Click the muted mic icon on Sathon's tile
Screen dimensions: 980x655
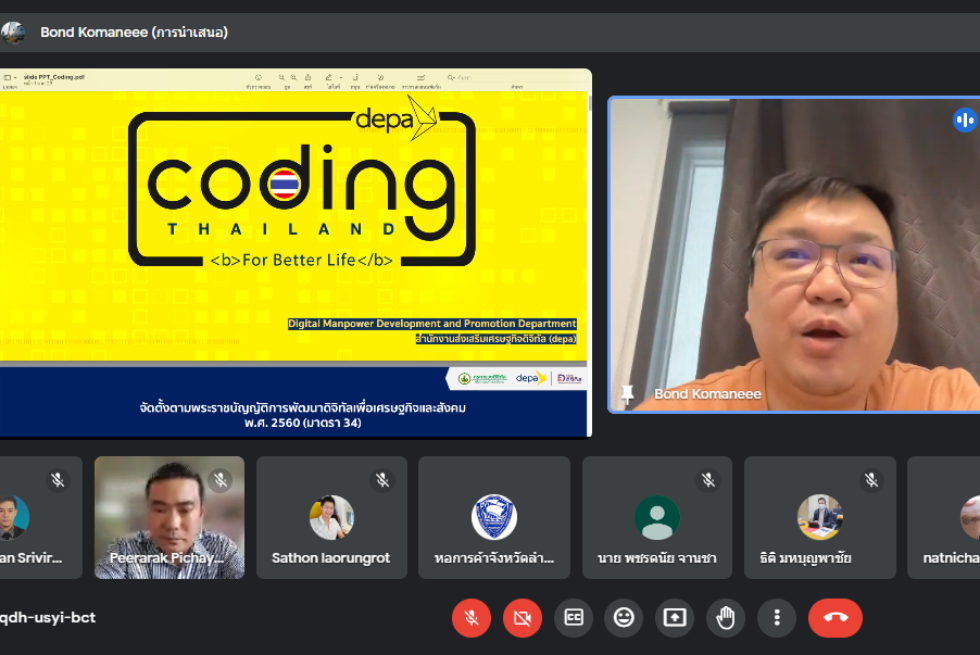pos(382,481)
